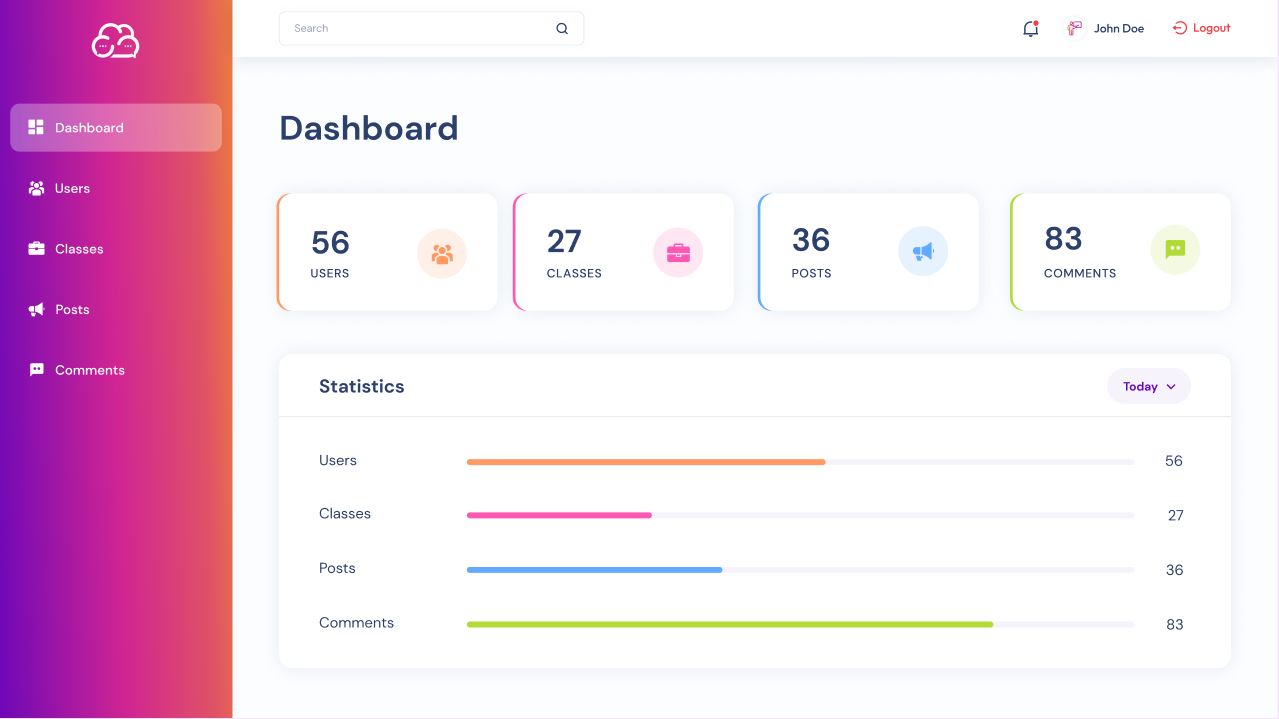The width and height of the screenshot is (1279, 719).
Task: Select the Users icon in the sidebar
Action: (x=35, y=188)
